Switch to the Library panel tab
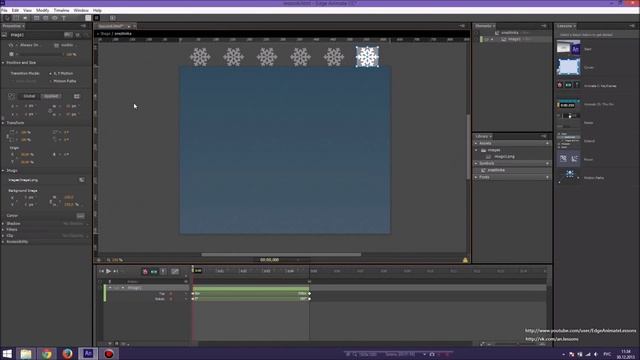Viewport: 640px width, 360px height. pyautogui.click(x=482, y=136)
